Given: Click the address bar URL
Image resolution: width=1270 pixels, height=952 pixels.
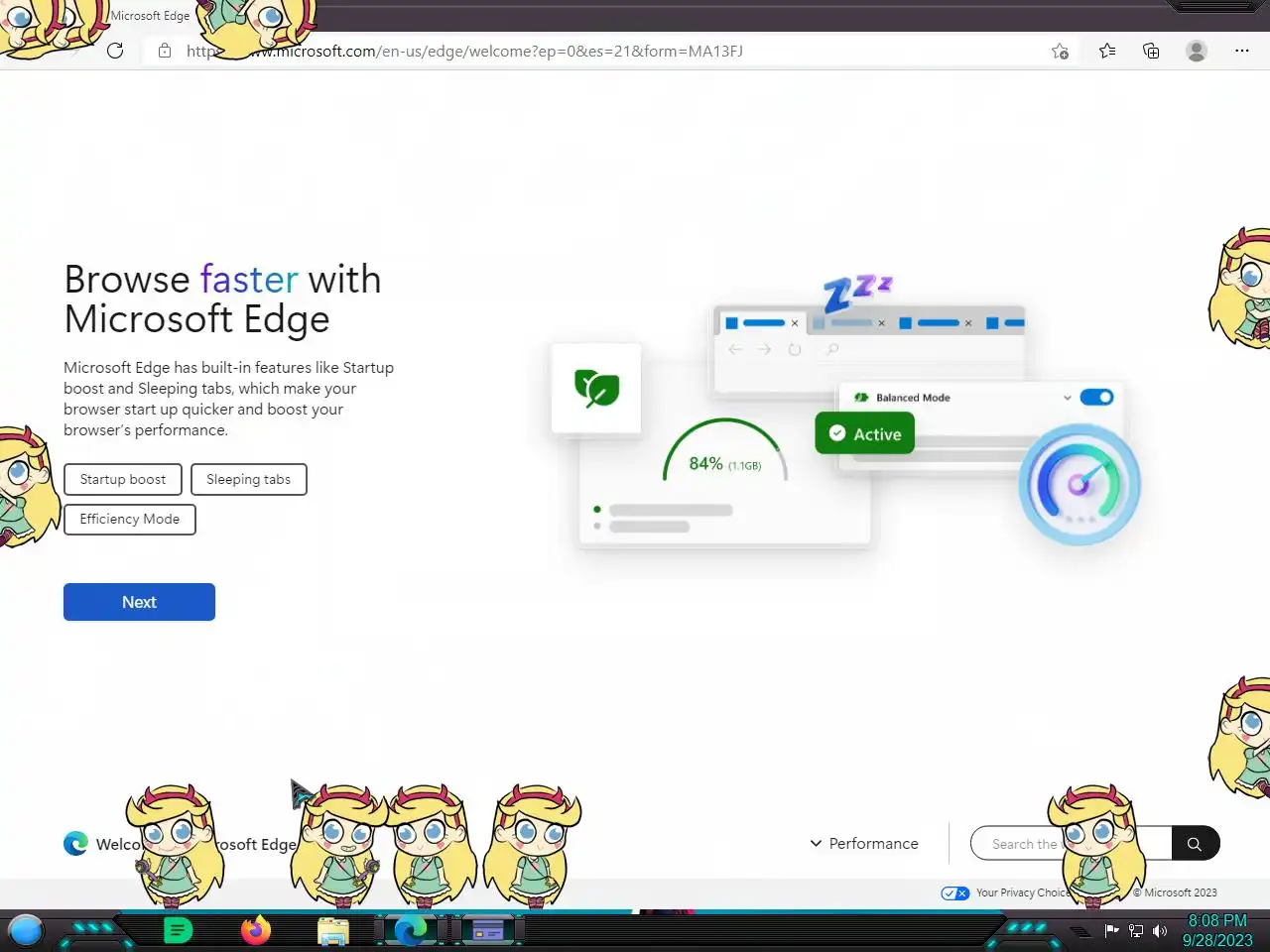Looking at the screenshot, I should [x=464, y=51].
